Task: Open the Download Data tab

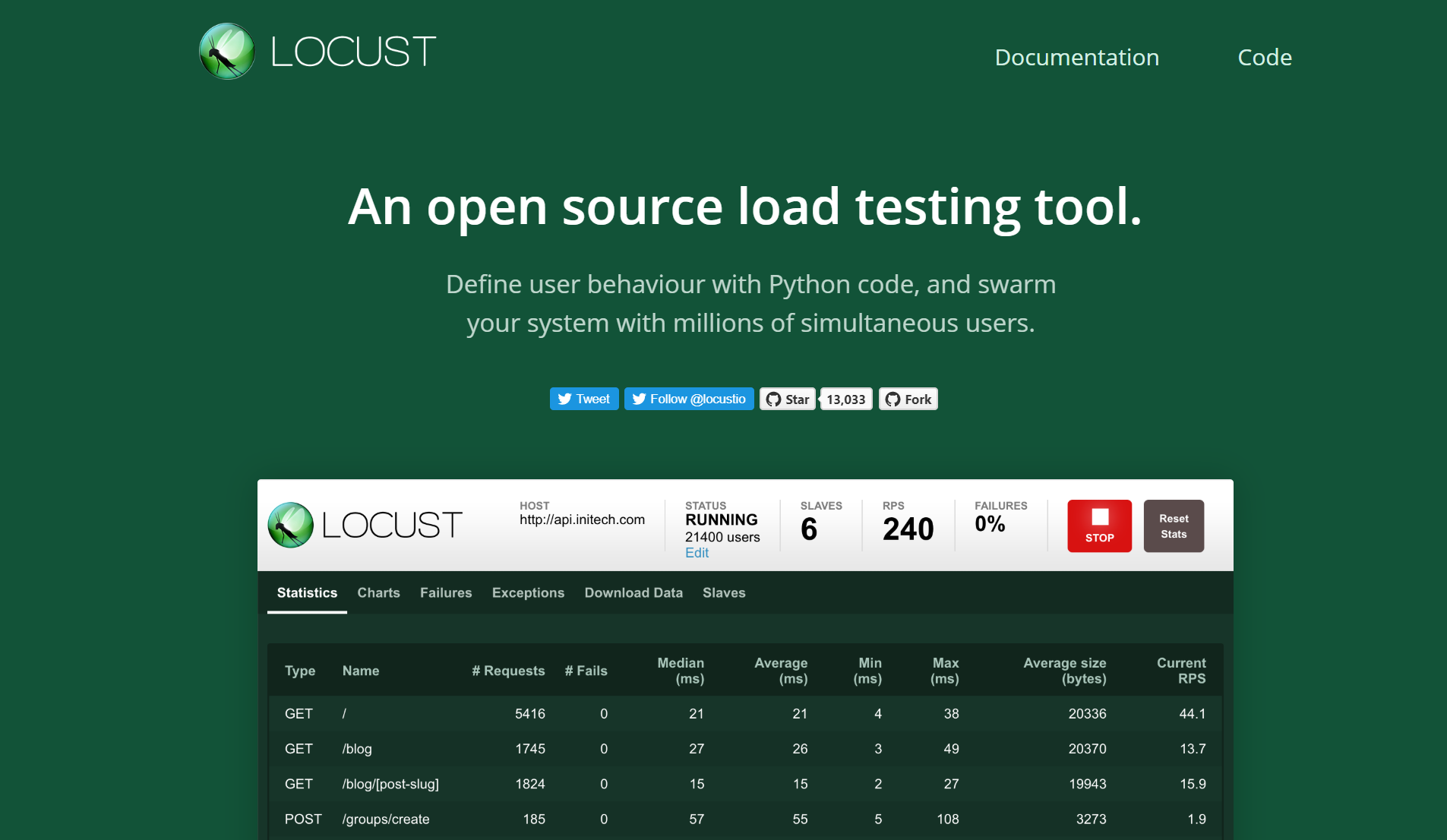Action: (633, 592)
